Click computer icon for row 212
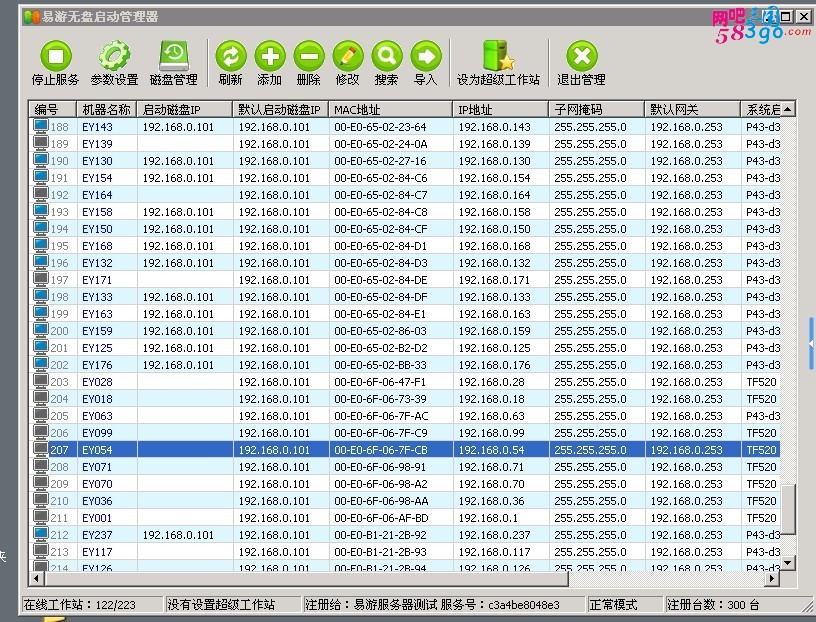 tap(41, 535)
